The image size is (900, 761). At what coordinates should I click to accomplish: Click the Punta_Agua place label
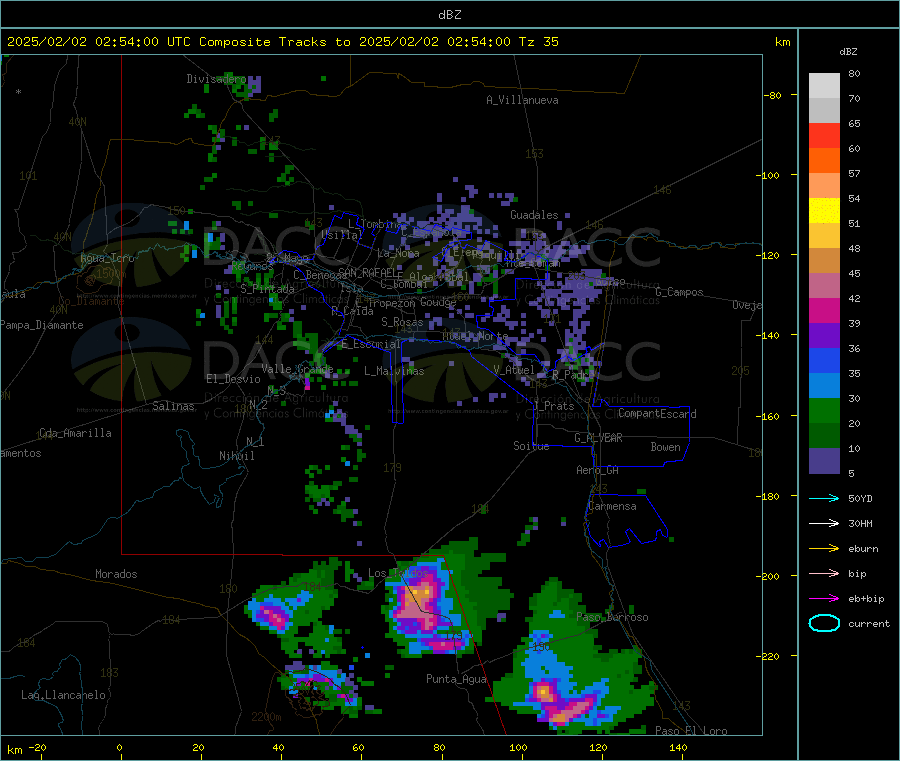click(456, 679)
